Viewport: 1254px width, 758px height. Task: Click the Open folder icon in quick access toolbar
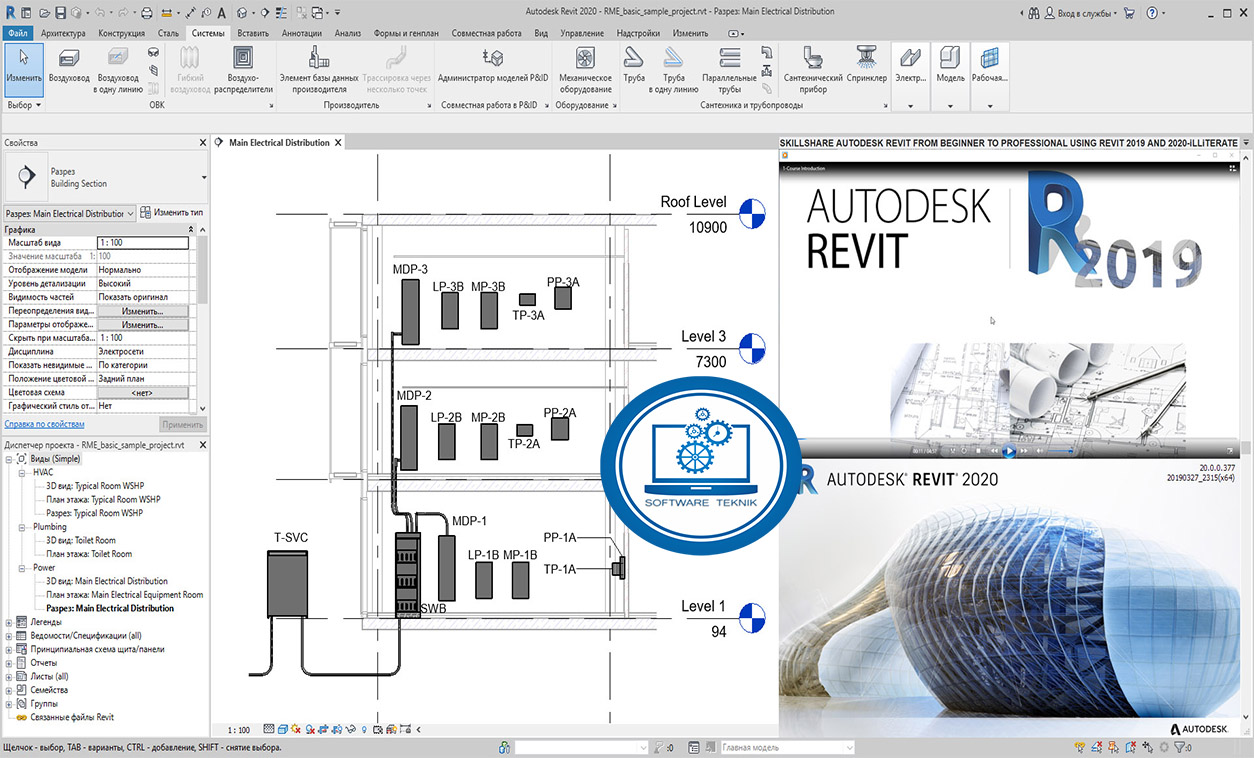[x=44, y=13]
